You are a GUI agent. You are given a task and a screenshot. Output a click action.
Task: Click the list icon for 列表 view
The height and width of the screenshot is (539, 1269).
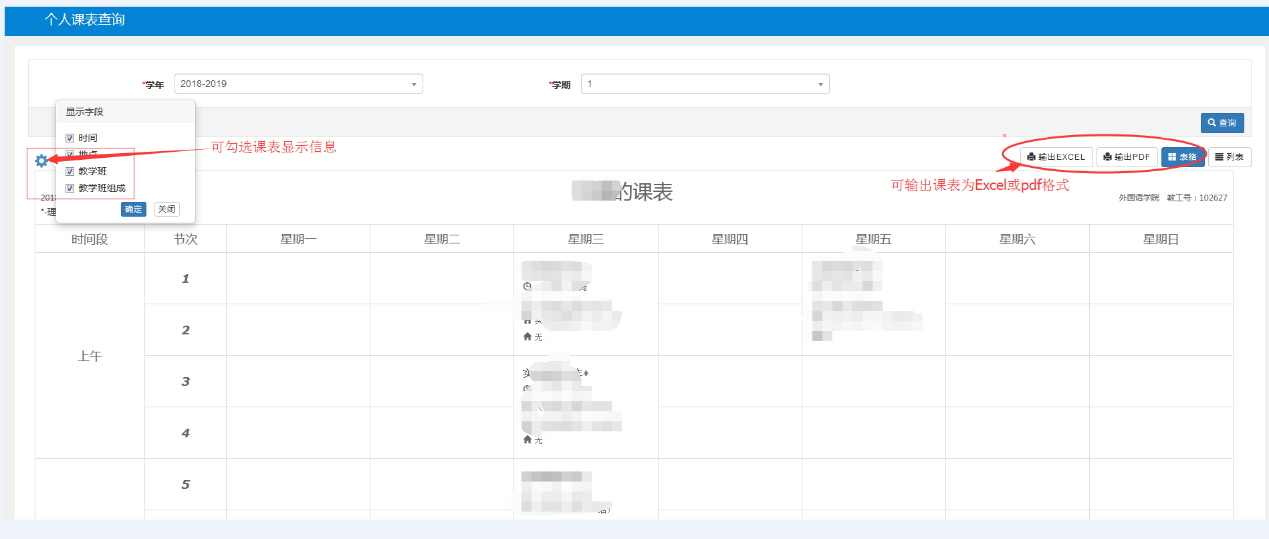tap(1219, 157)
